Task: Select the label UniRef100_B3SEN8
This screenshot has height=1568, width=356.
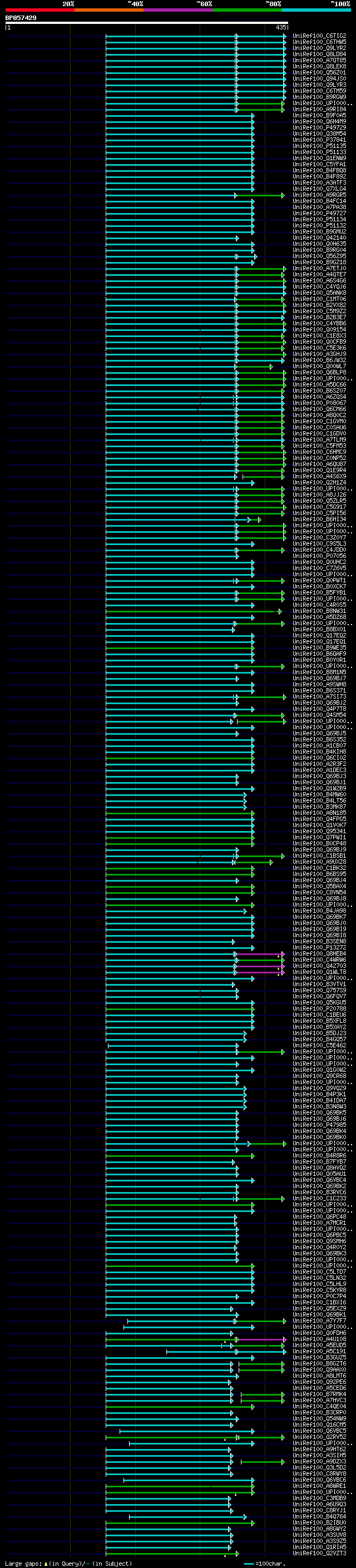Action: 319,942
